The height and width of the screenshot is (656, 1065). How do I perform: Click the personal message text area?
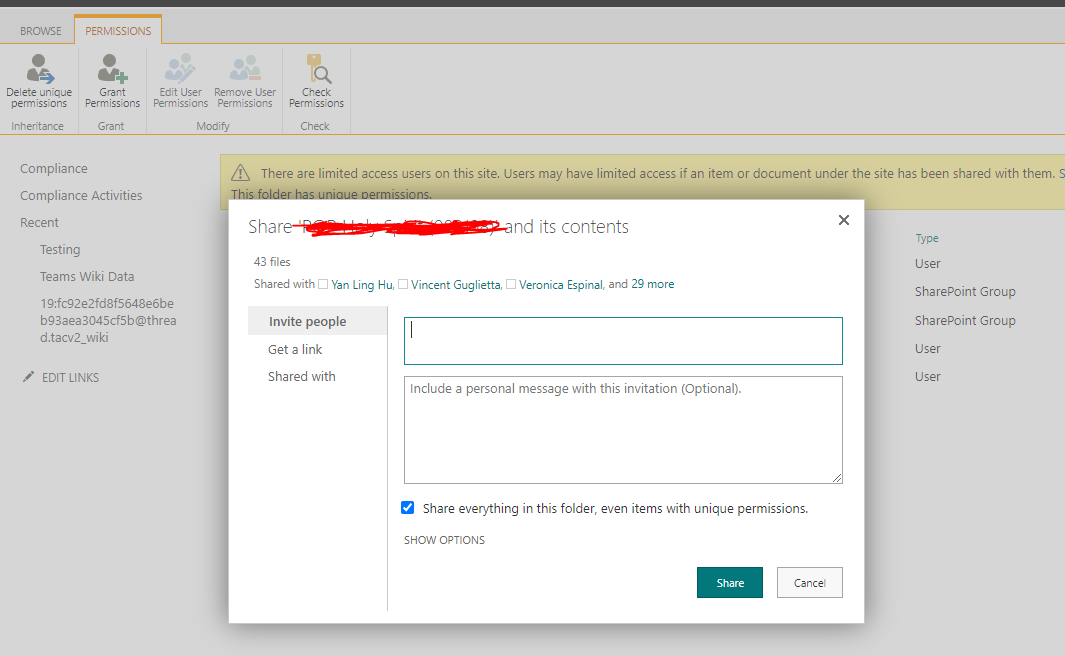pos(622,430)
